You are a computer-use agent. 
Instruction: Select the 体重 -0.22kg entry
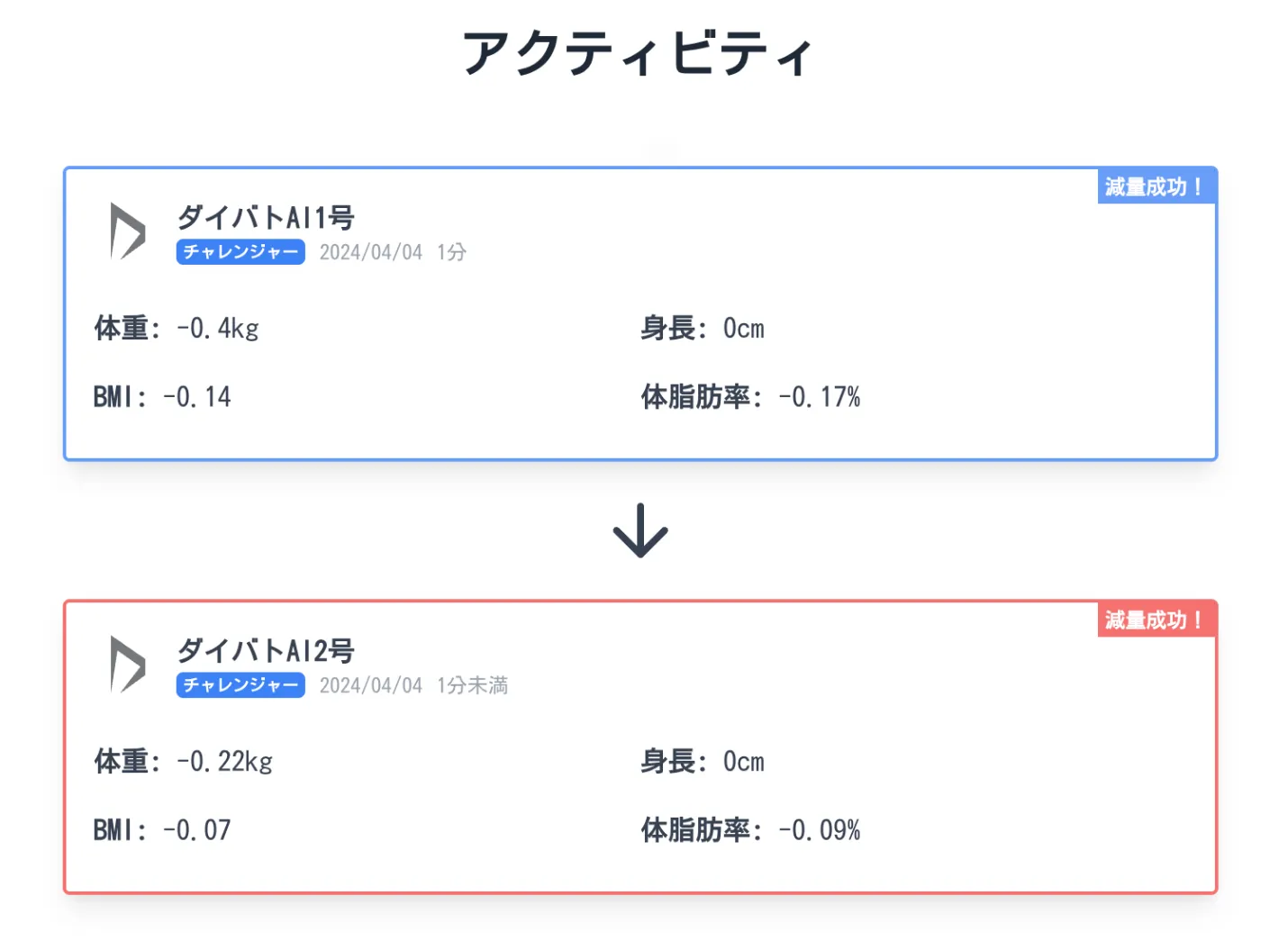click(184, 762)
